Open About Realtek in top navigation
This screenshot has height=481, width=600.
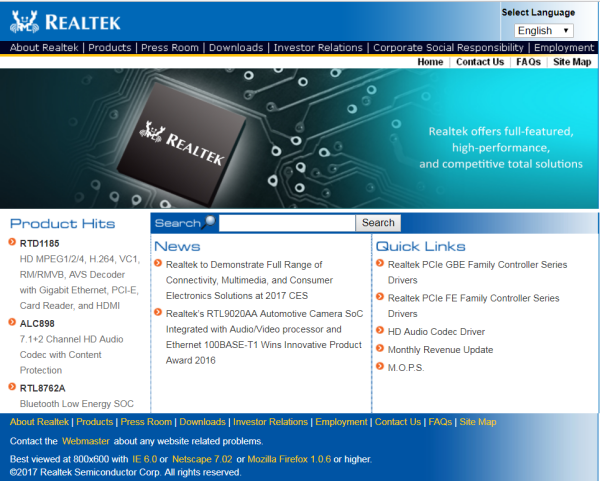[x=44, y=47]
